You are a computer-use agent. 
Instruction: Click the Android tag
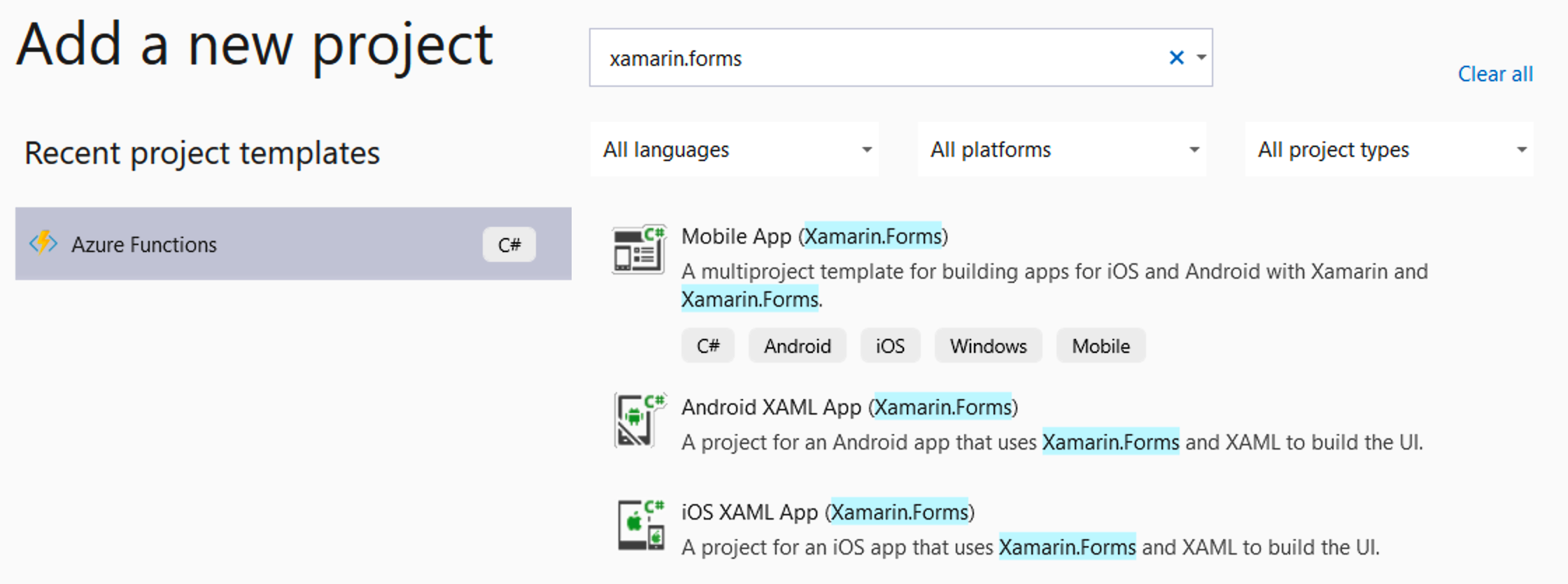[798, 346]
